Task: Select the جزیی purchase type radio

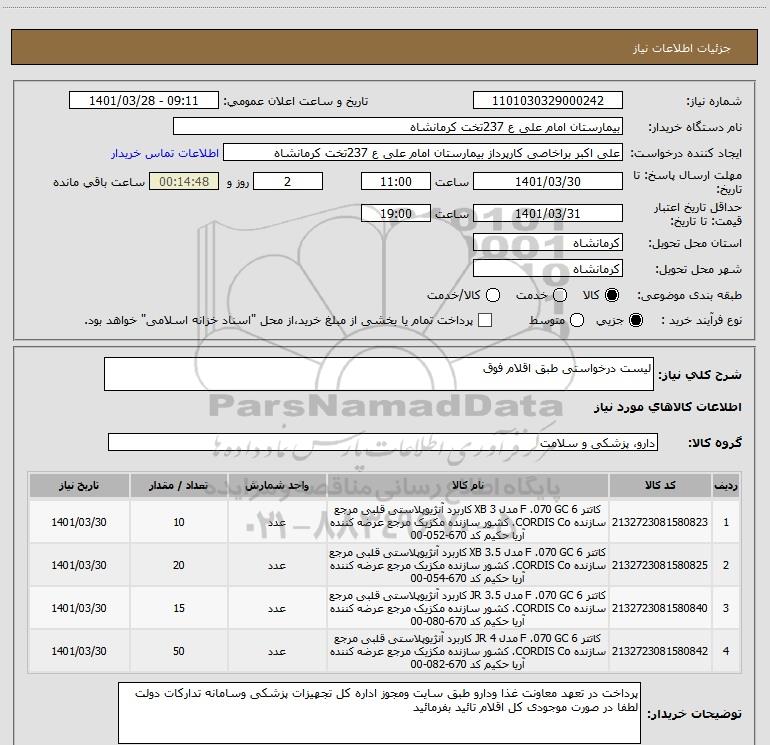Action: pyautogui.click(x=635, y=321)
